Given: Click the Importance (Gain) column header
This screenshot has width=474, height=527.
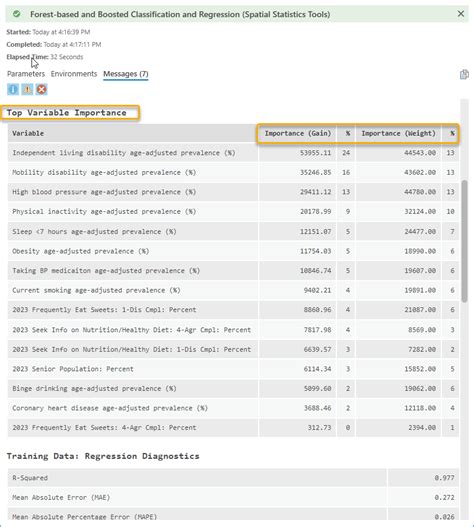Looking at the screenshot, I should click(298, 133).
